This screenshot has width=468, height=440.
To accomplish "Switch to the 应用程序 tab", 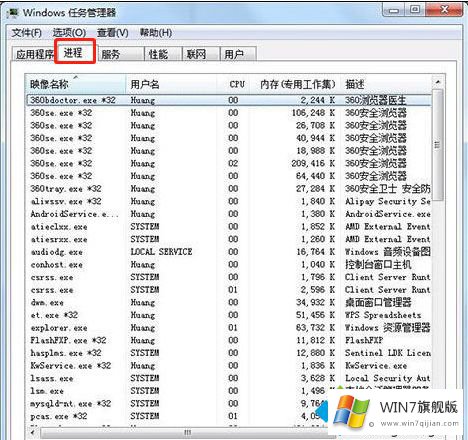I will (34, 54).
